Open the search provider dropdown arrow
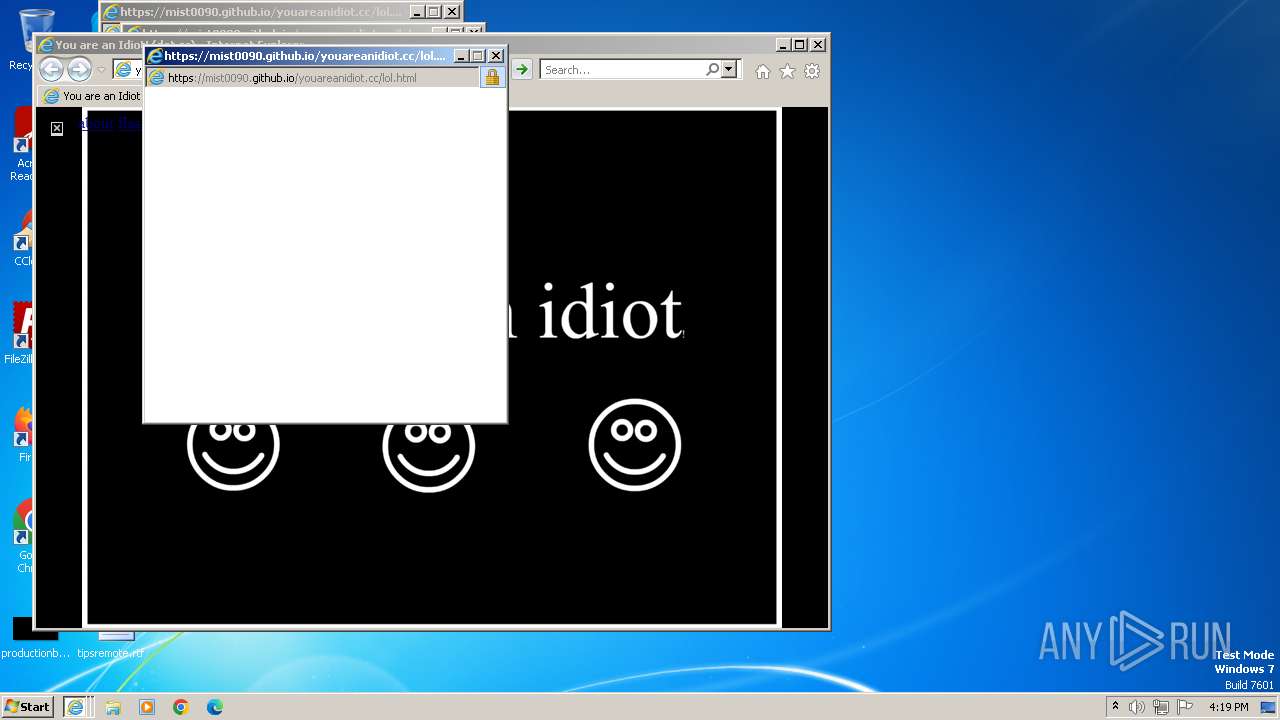 point(728,69)
